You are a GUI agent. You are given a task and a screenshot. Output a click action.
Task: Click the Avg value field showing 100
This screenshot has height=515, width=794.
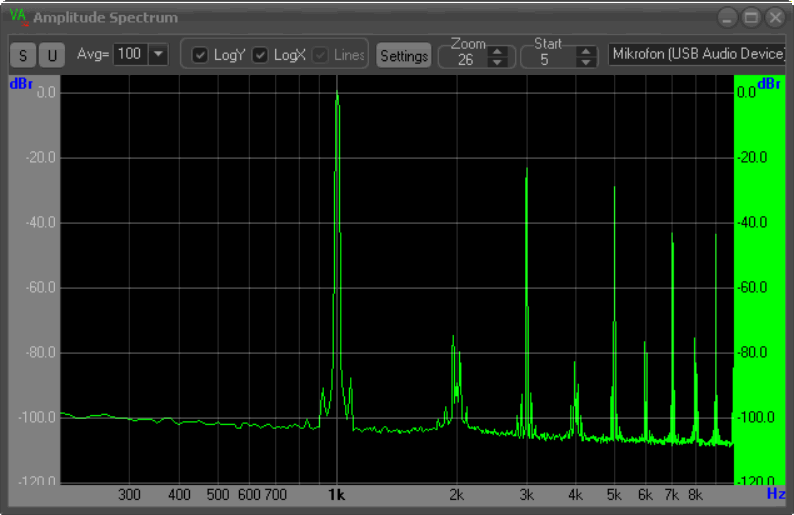pyautogui.click(x=129, y=54)
